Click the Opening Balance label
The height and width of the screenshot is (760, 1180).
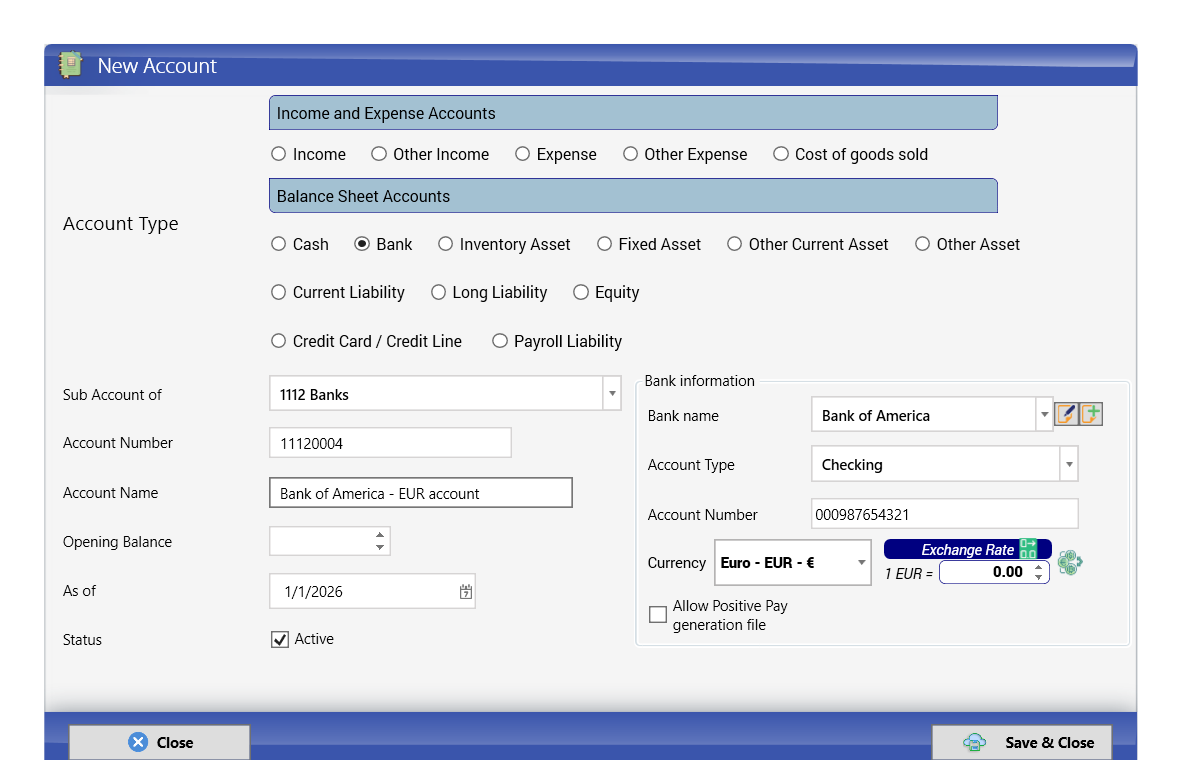(117, 542)
